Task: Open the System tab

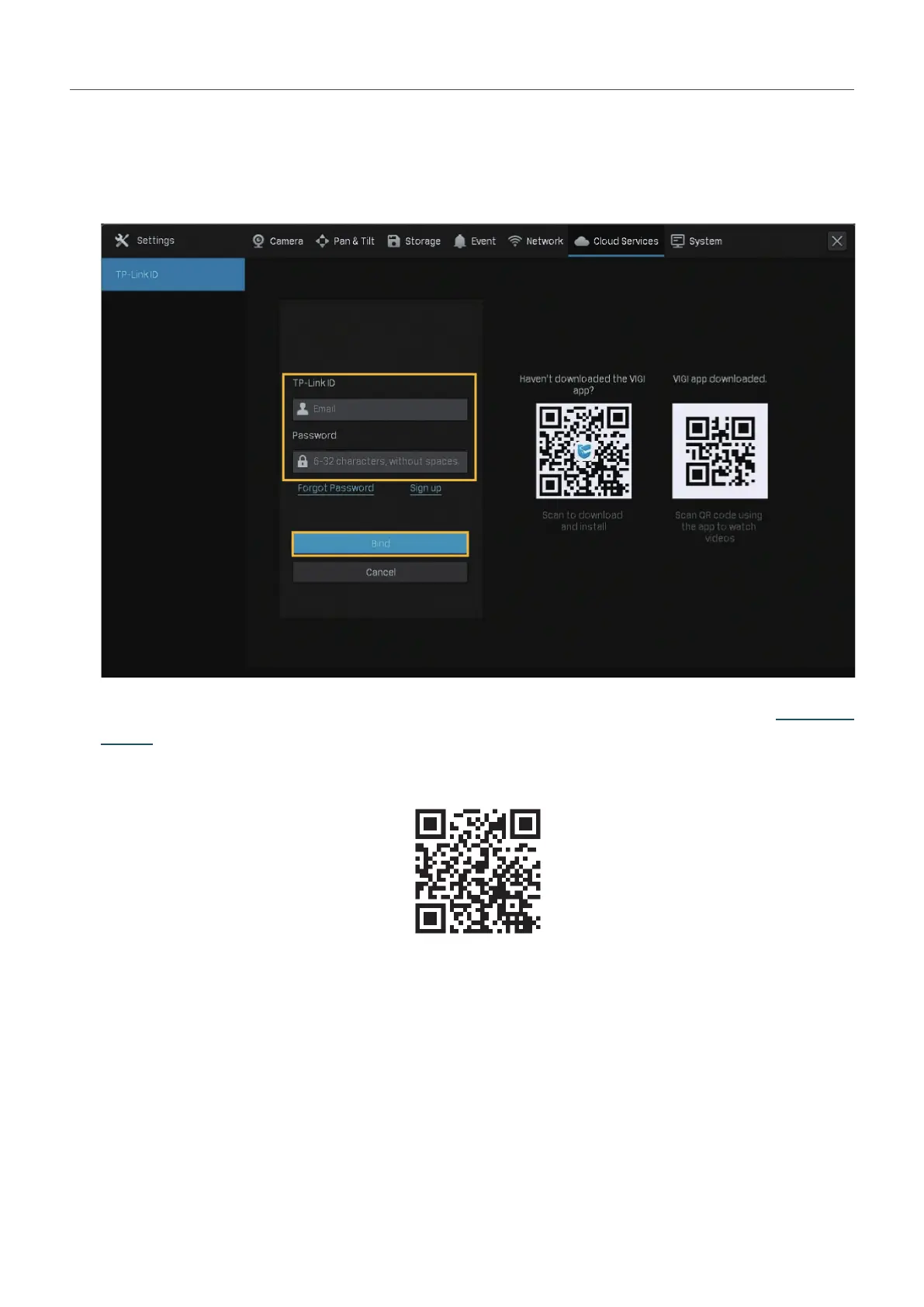Action: point(696,241)
